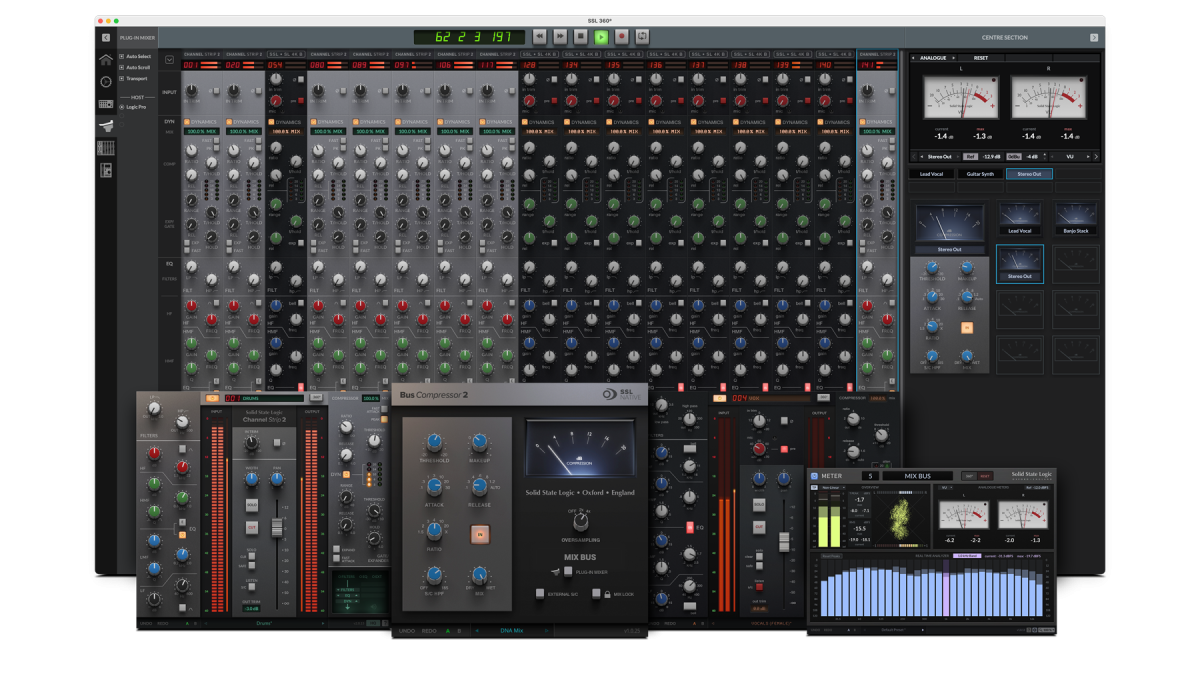Click the Threshold knob in Bus Compressor 2
The width and height of the screenshot is (1200, 686).
coord(433,443)
